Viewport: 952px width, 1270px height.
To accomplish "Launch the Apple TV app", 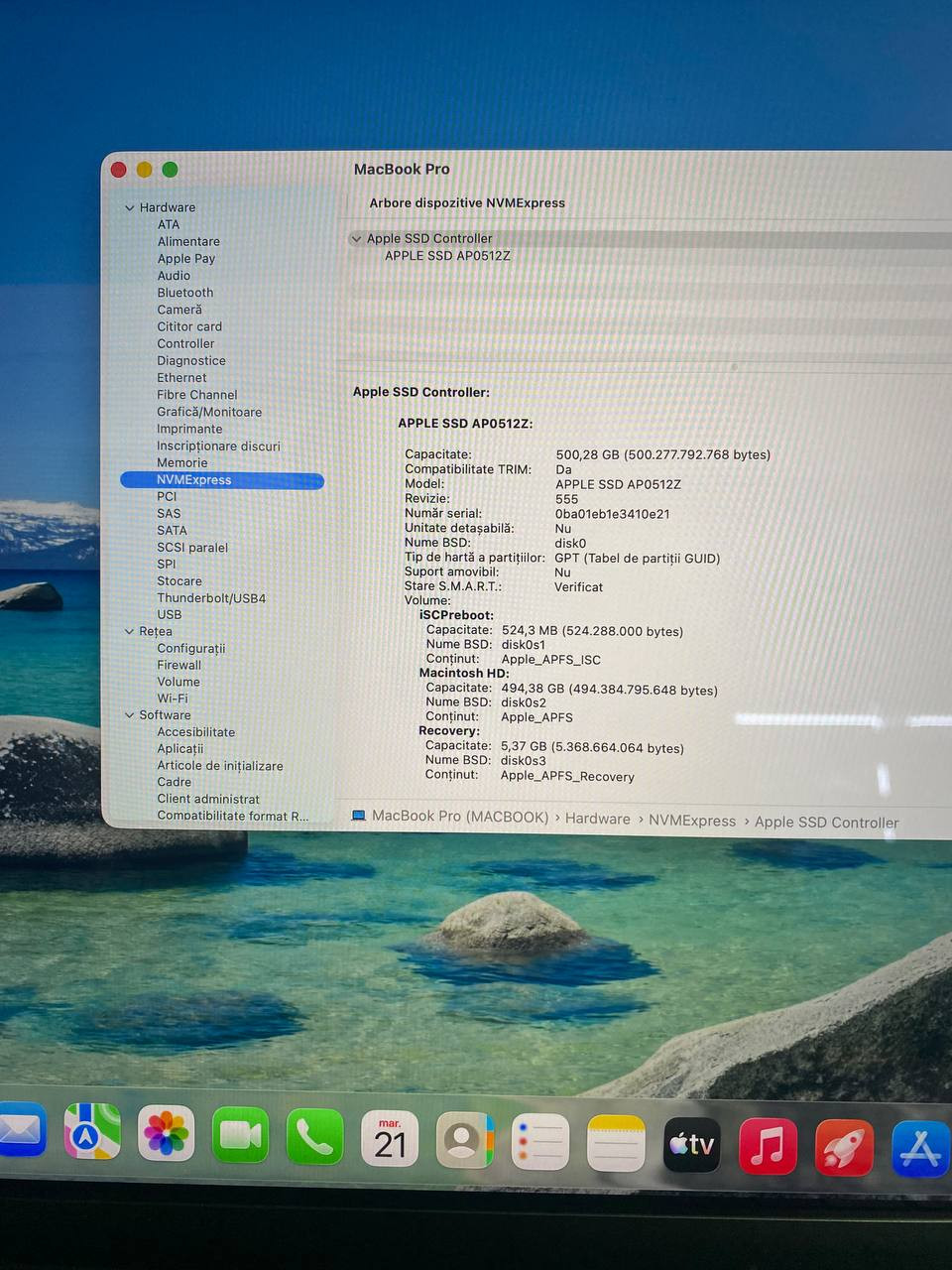I will click(691, 1144).
